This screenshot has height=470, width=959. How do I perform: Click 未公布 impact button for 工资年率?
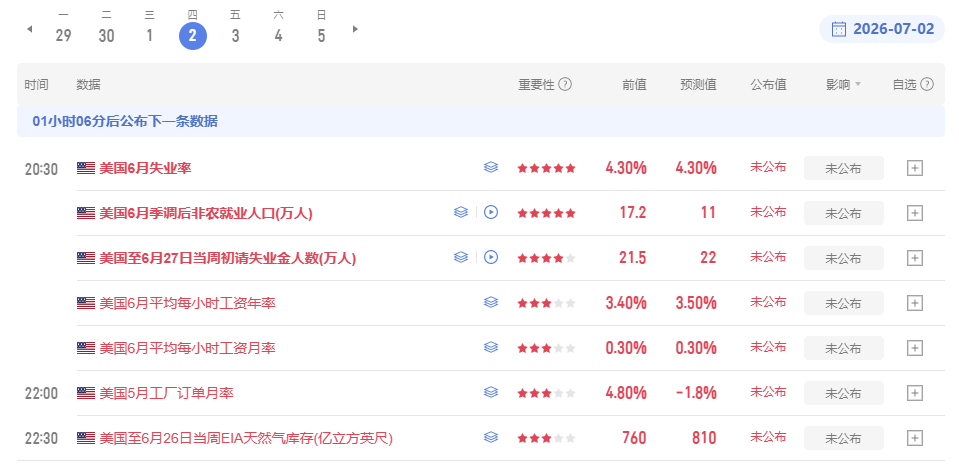(843, 303)
